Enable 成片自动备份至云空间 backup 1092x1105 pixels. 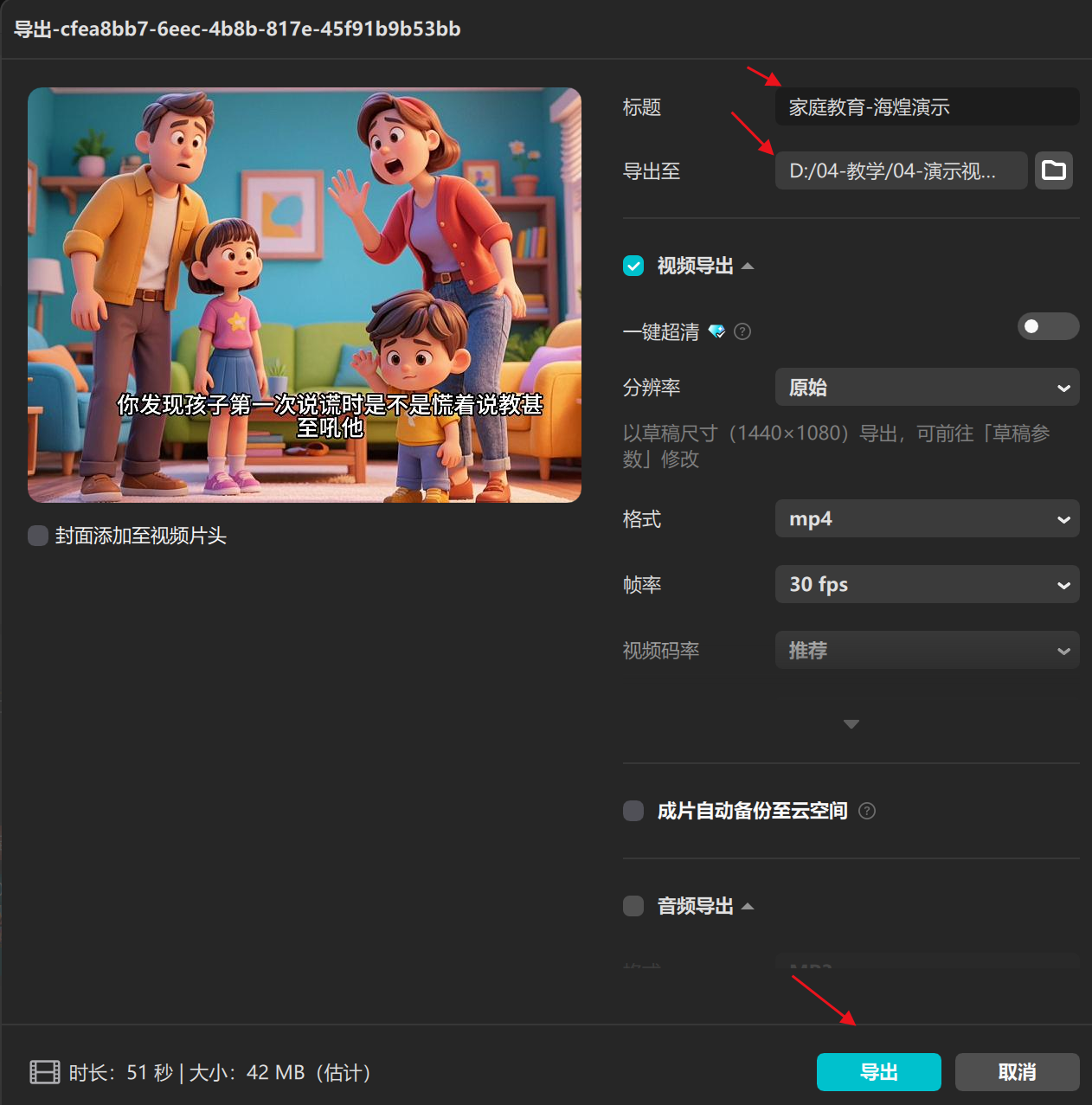633,811
